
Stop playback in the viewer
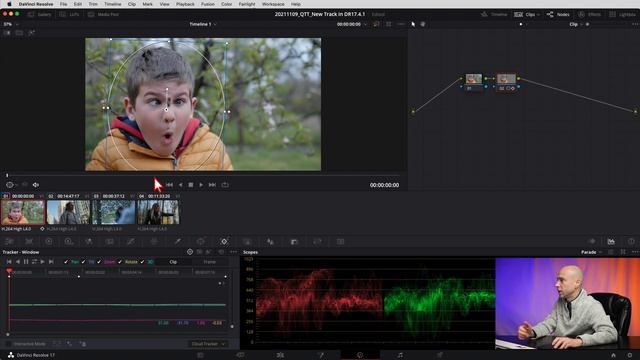pyautogui.click(x=191, y=185)
